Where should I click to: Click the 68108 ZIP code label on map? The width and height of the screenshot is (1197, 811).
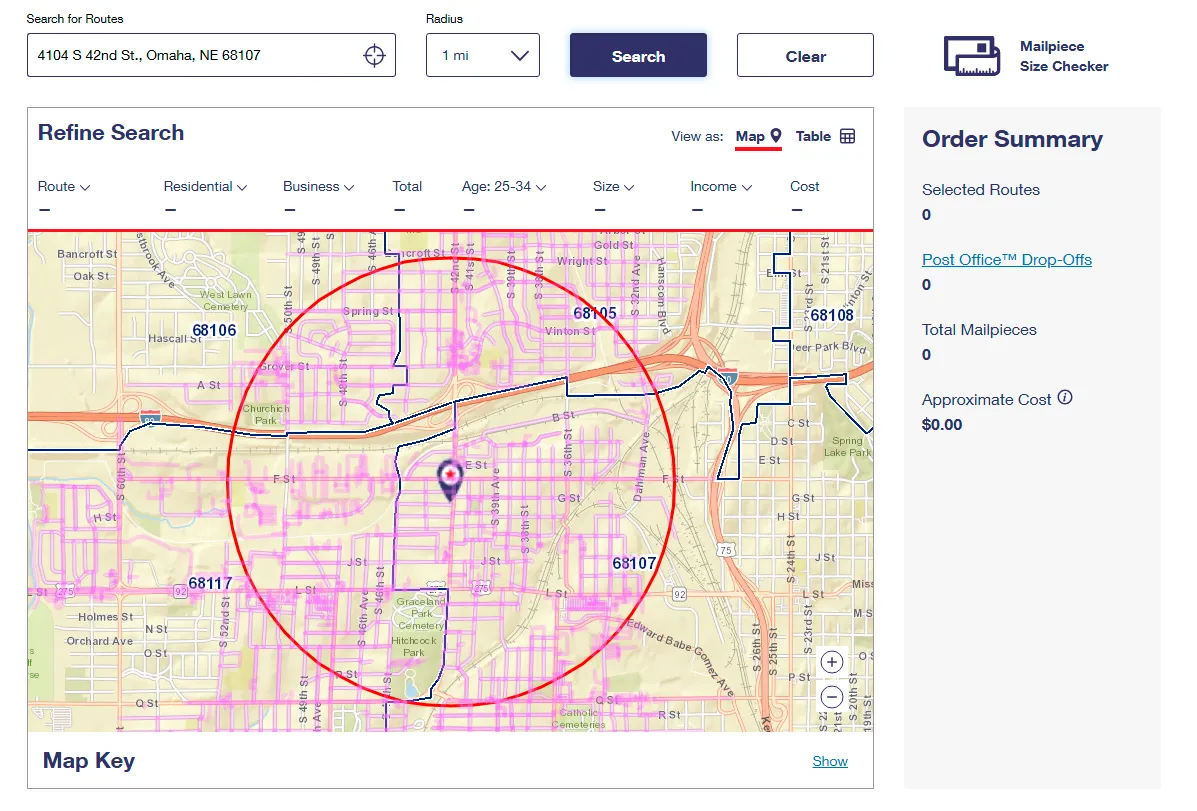(x=831, y=315)
